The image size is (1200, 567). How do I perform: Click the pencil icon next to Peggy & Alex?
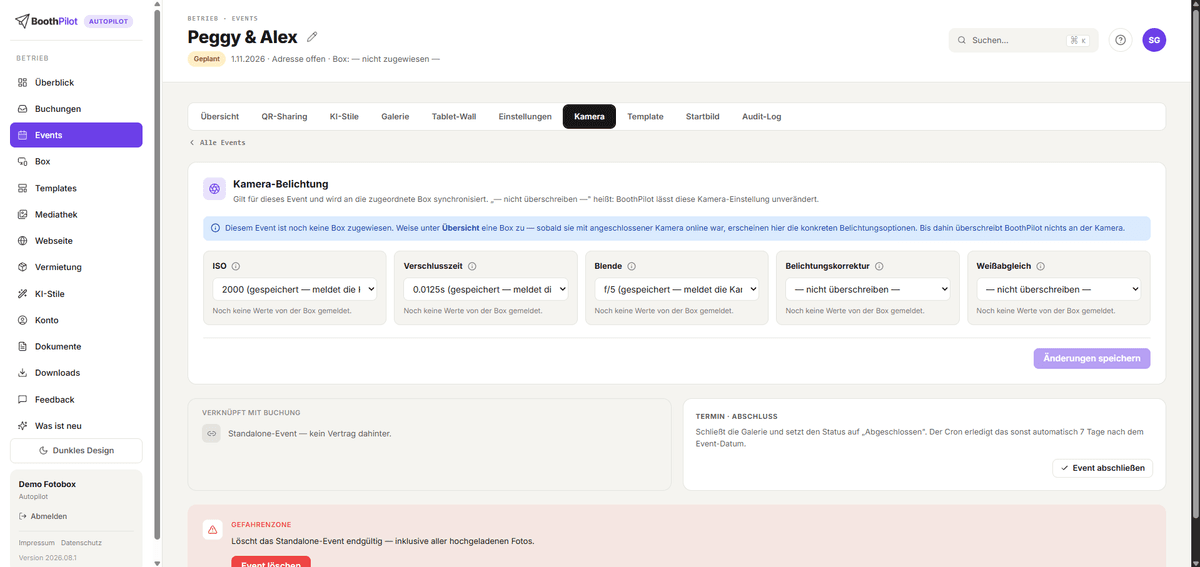click(x=312, y=37)
